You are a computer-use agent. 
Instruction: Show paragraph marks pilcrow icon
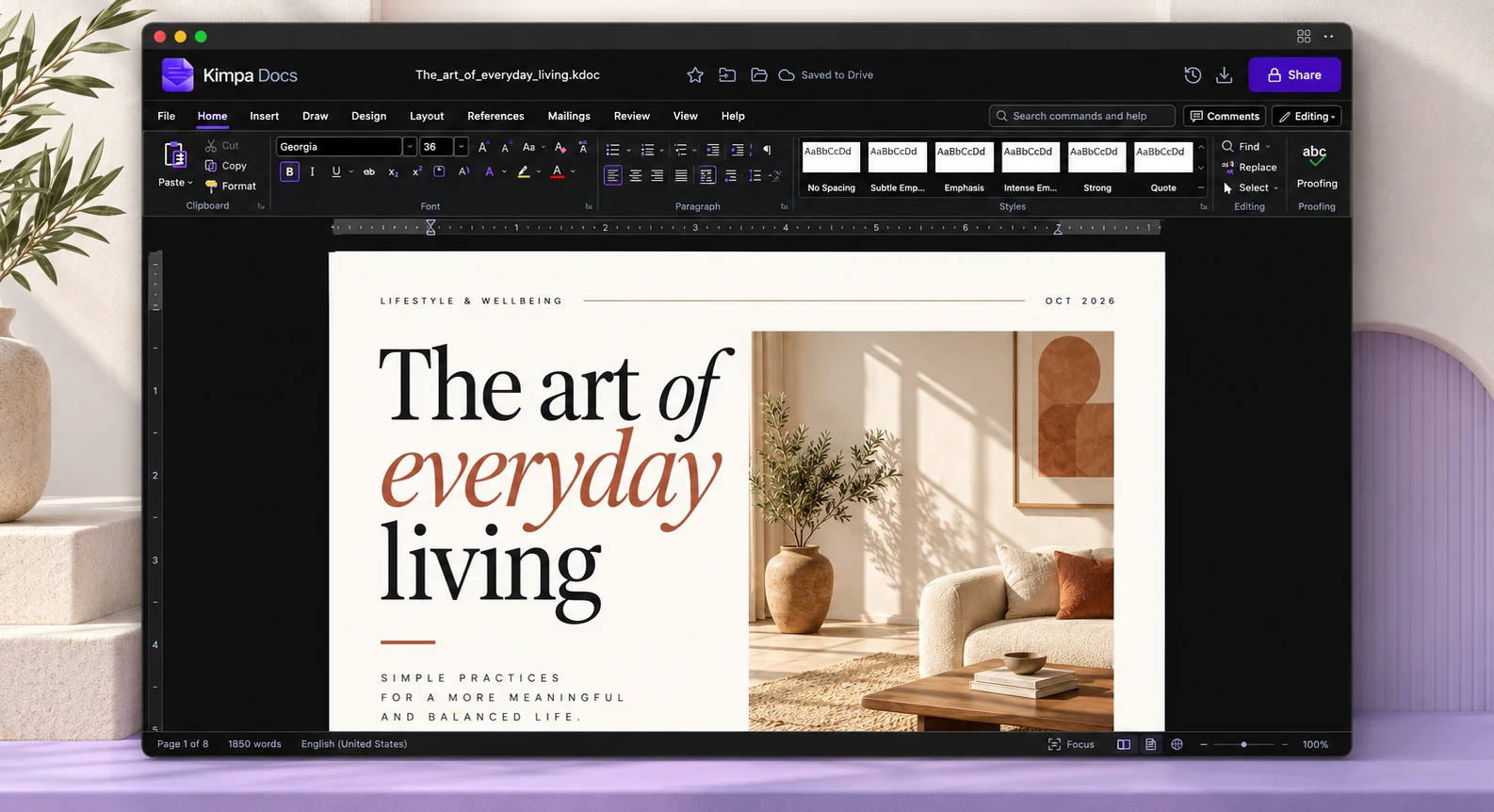[767, 150]
